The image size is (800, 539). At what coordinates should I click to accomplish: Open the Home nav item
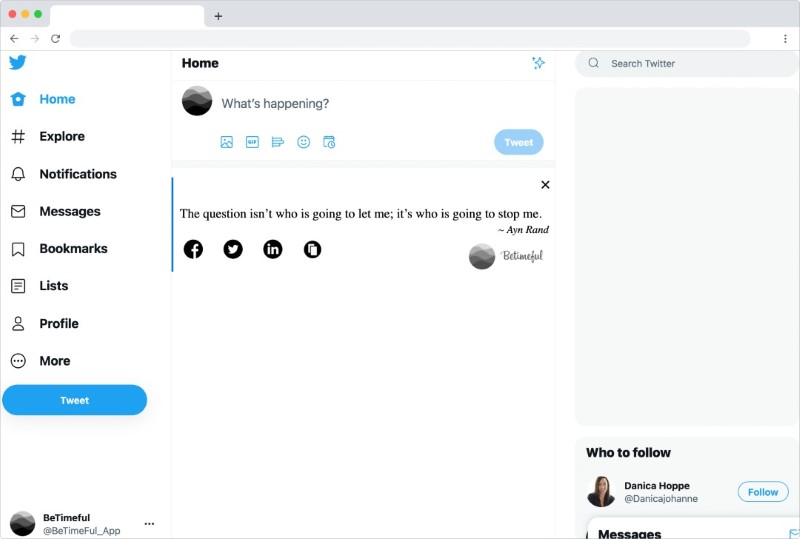(x=43, y=99)
